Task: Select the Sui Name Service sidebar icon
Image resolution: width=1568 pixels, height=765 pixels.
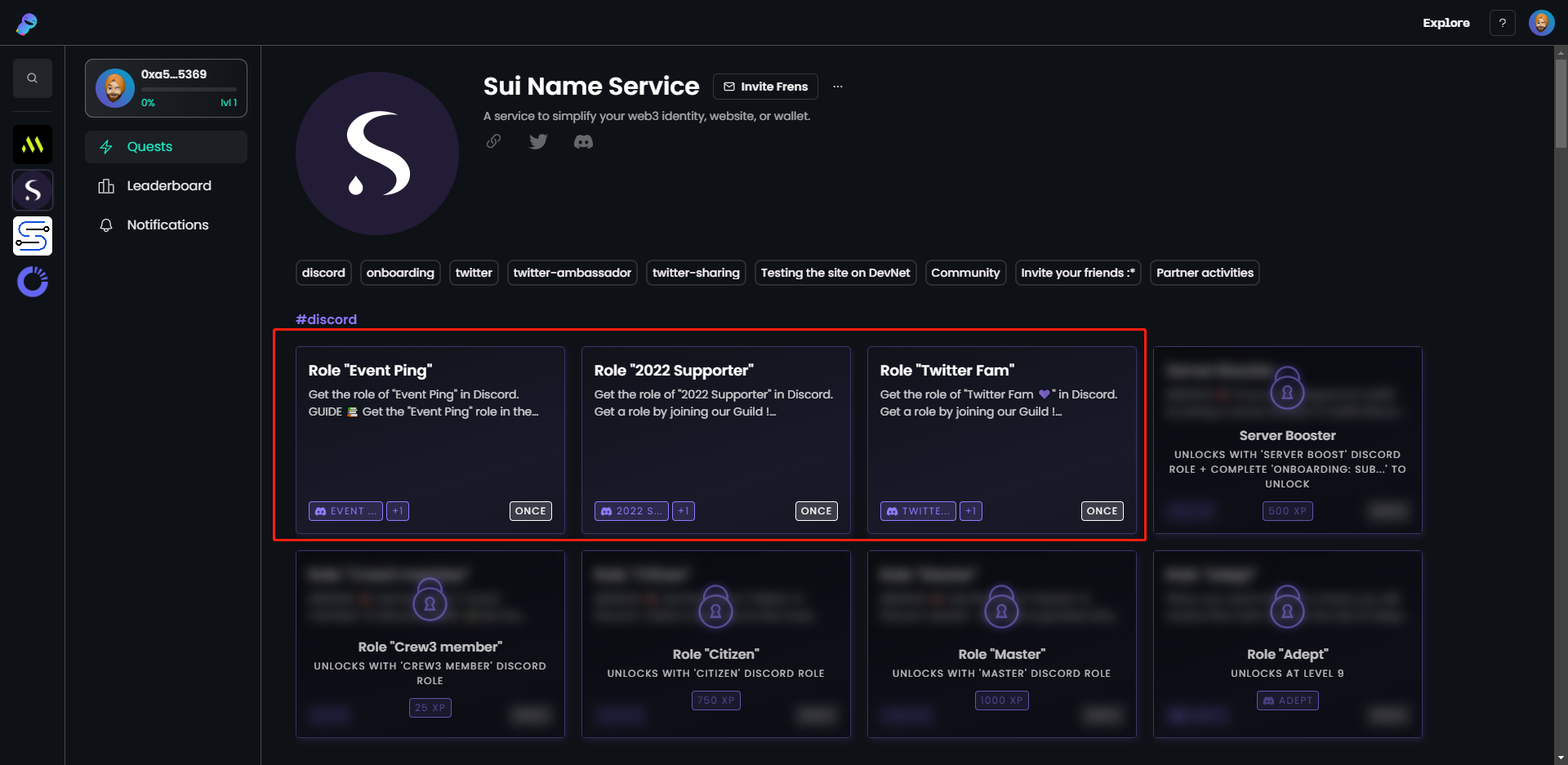Action: click(x=33, y=190)
